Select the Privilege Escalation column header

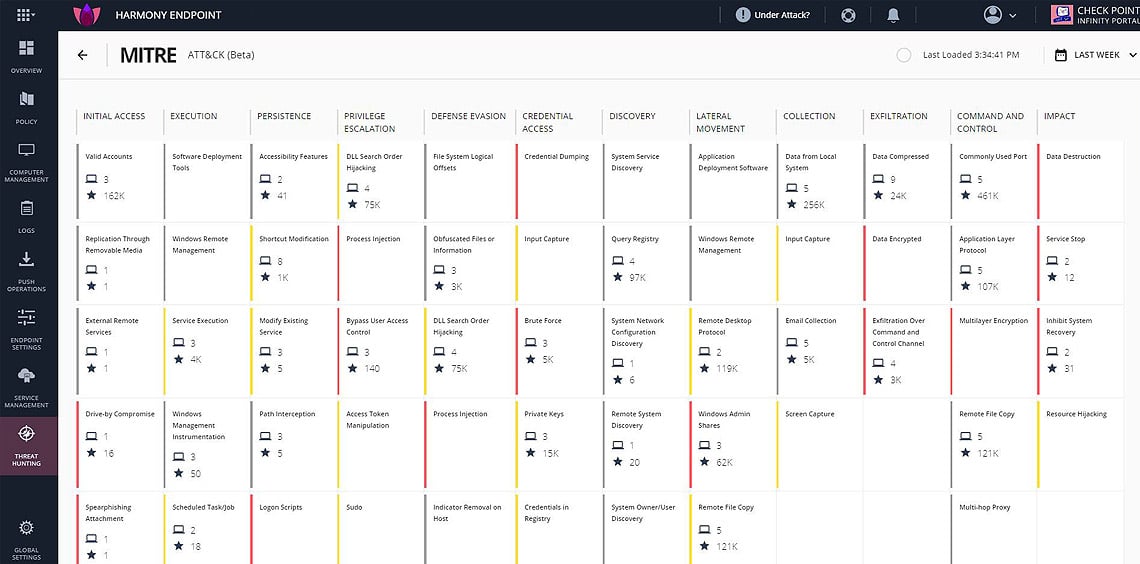pos(369,122)
